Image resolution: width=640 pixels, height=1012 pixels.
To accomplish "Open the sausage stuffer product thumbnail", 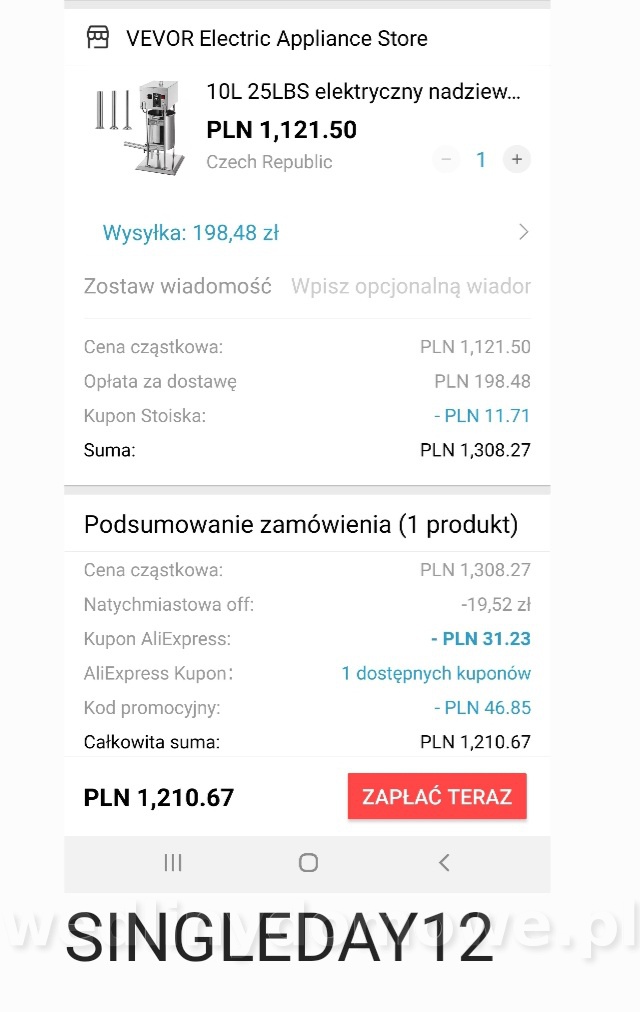I will [140, 127].
